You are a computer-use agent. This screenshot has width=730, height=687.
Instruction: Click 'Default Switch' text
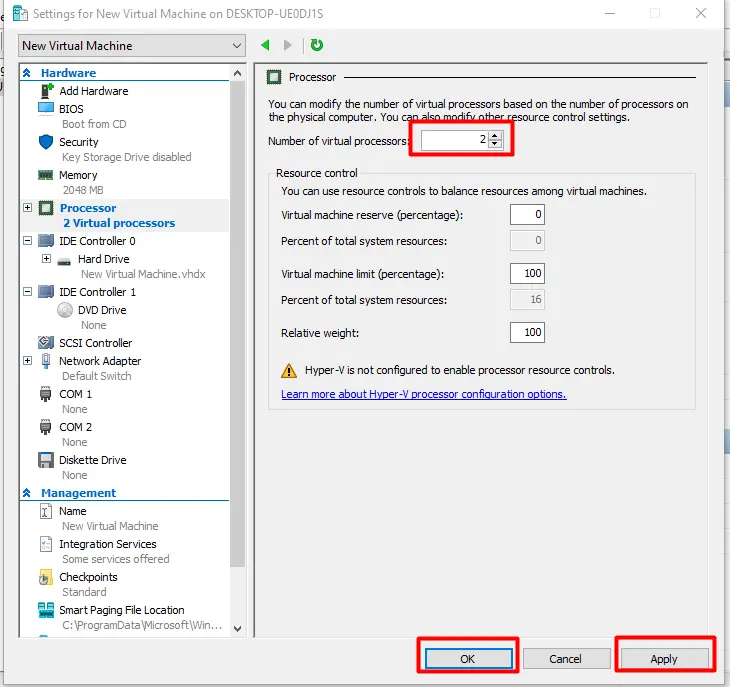pyautogui.click(x=97, y=376)
